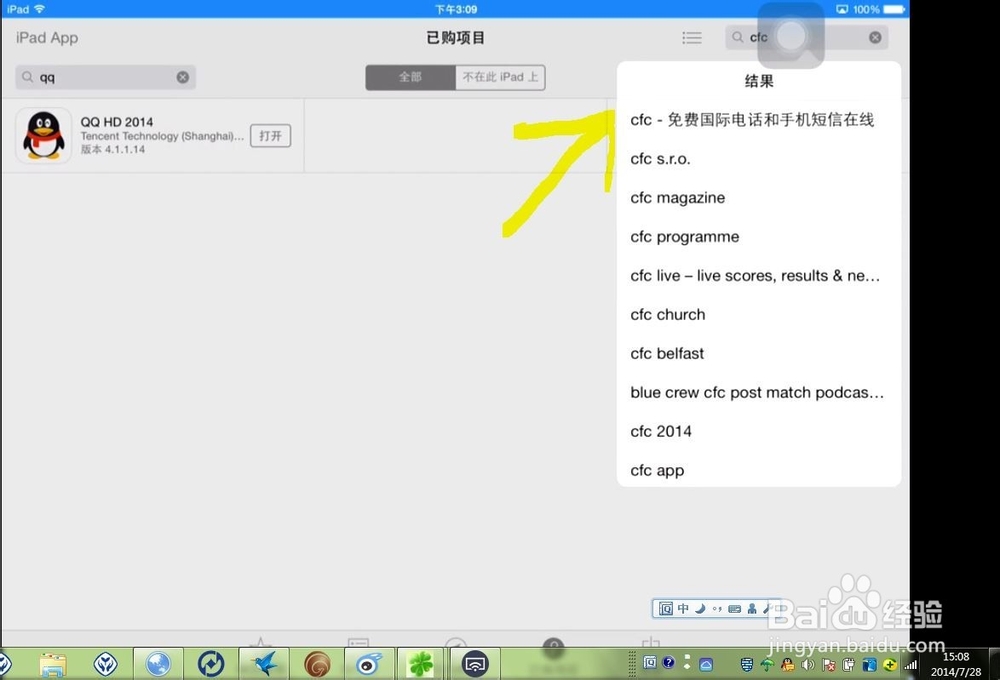This screenshot has width=1000, height=680.
Task: Open the blue hummingbird taskbar app
Action: (264, 665)
